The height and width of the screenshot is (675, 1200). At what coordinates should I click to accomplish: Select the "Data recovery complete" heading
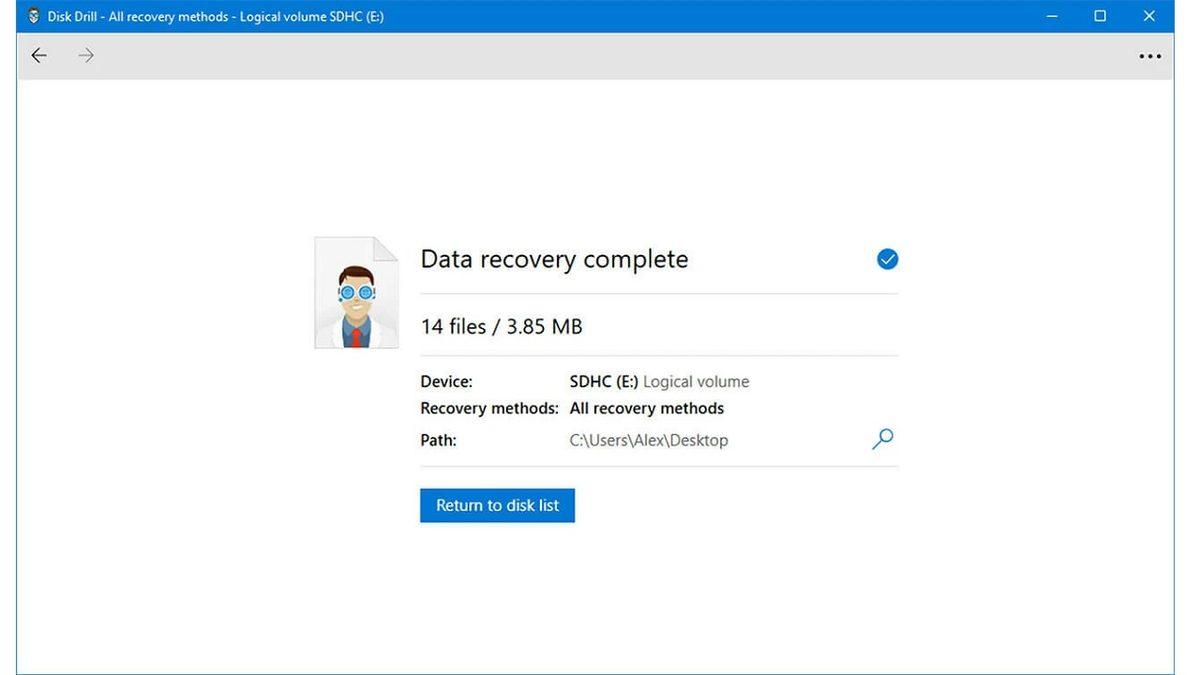pos(554,260)
